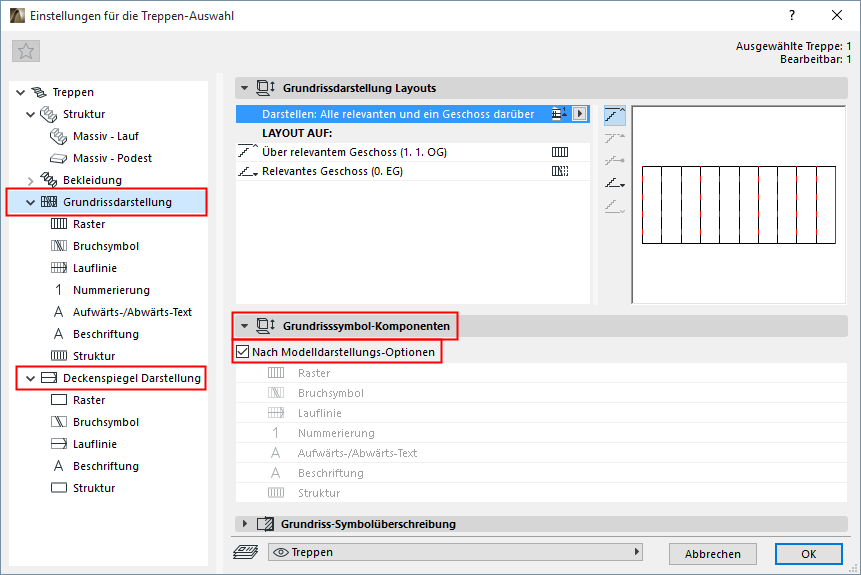Viewport: 861px width, 575px height.
Task: Open Bruchsymbol under Grundrissdarstellung
Action: point(106,246)
